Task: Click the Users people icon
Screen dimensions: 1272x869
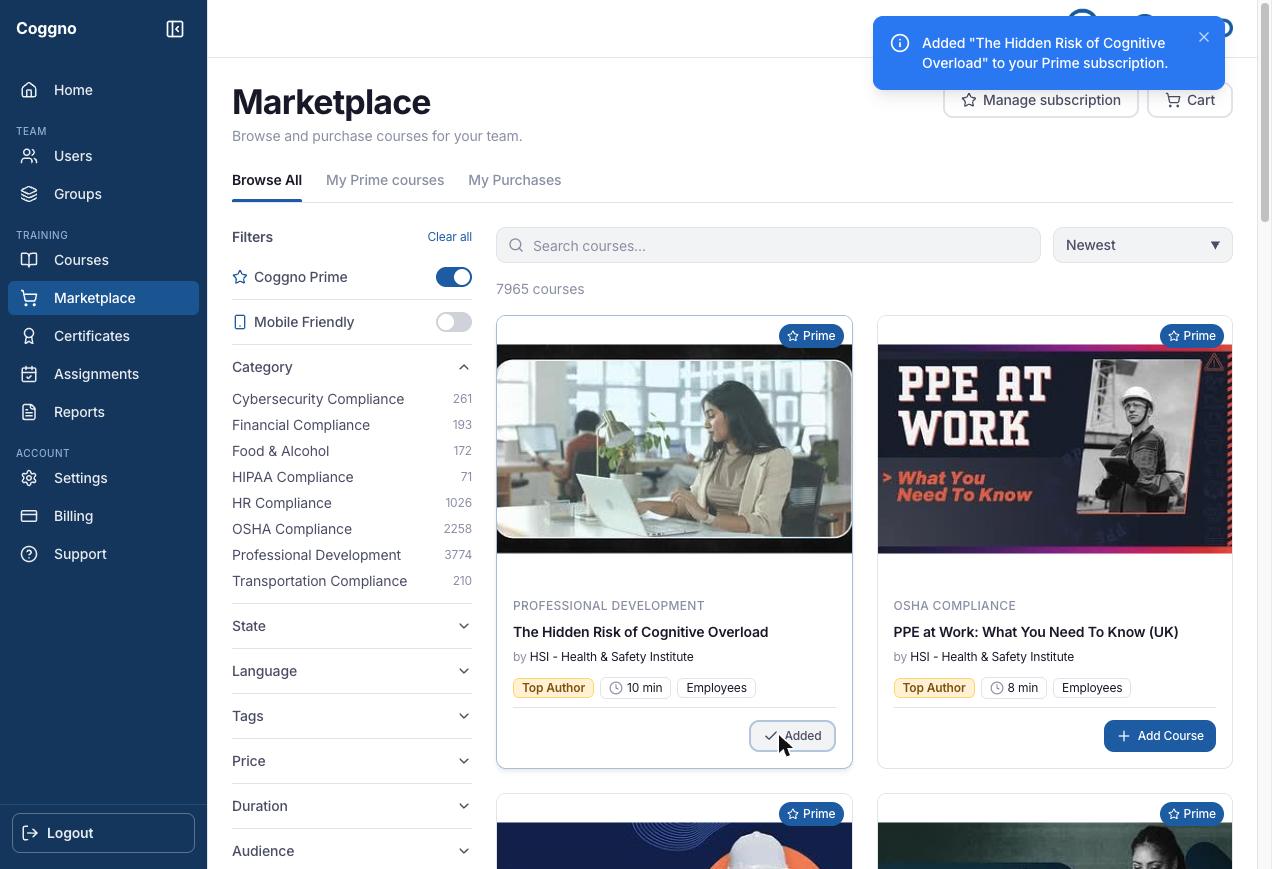Action: click(29, 156)
